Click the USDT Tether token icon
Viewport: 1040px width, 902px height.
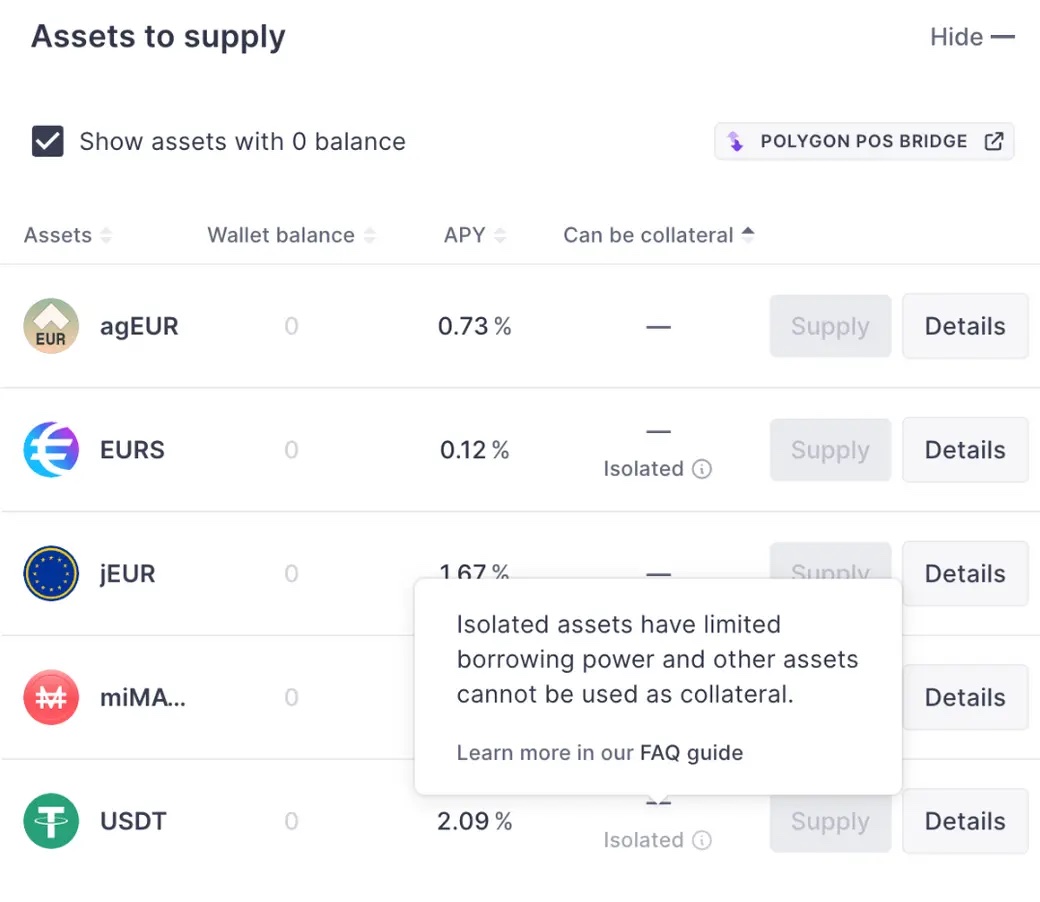pos(50,821)
